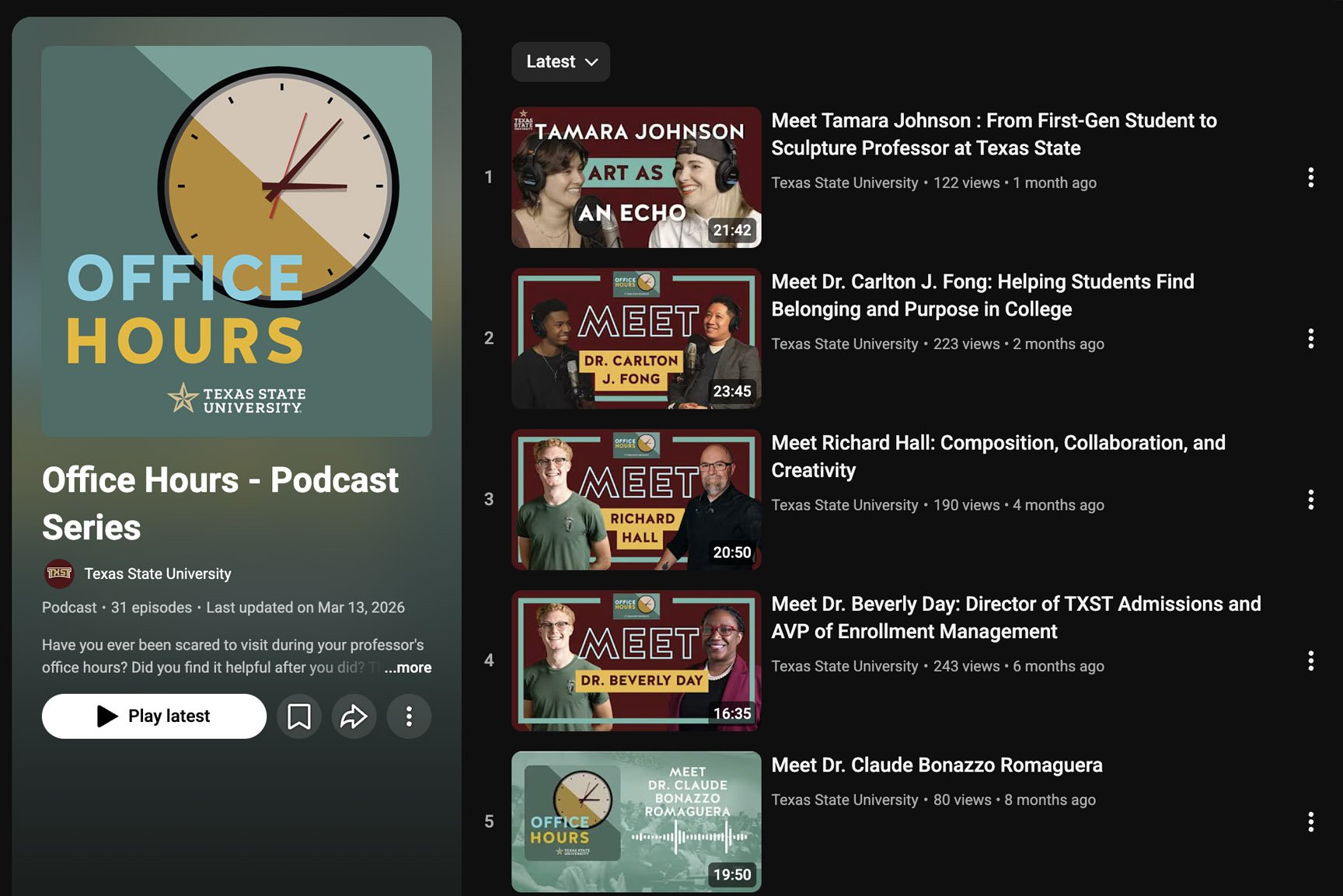Click the 19:50 duration badge
Viewport: 1343px width, 896px height.
(732, 874)
